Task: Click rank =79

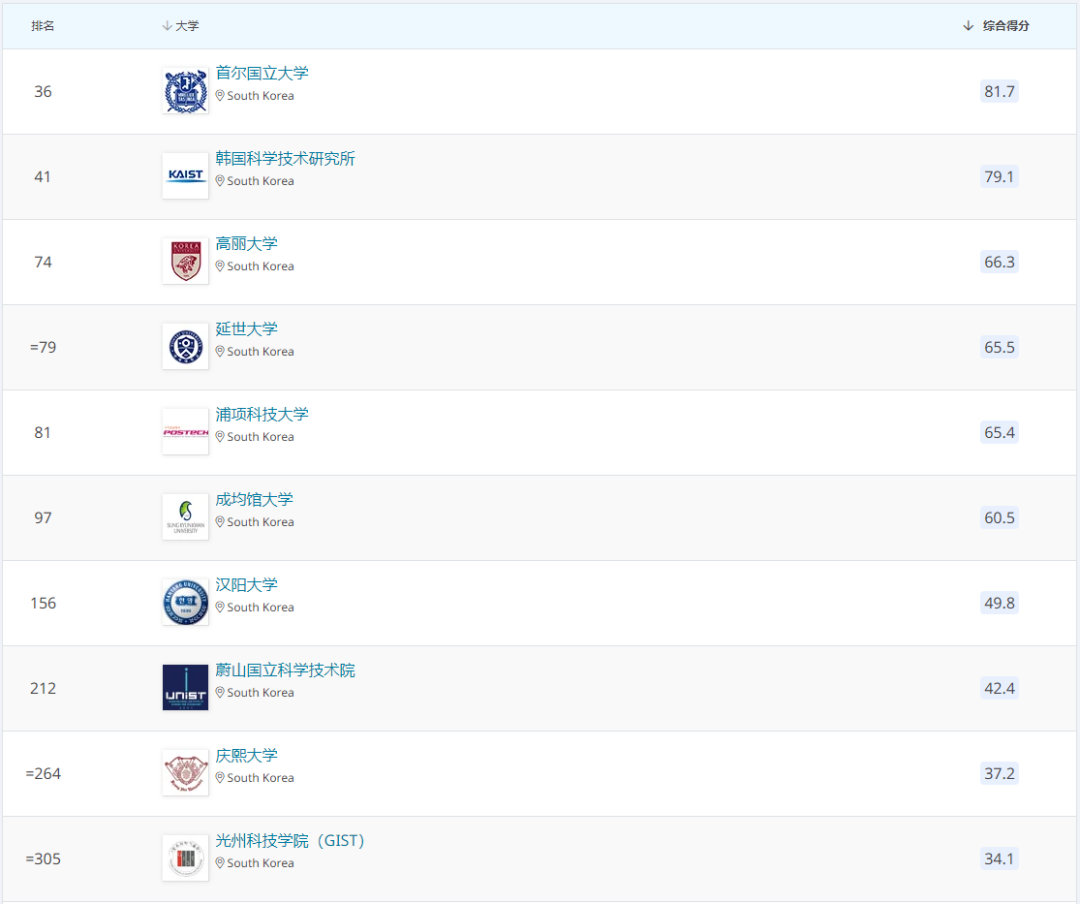Action: (43, 347)
